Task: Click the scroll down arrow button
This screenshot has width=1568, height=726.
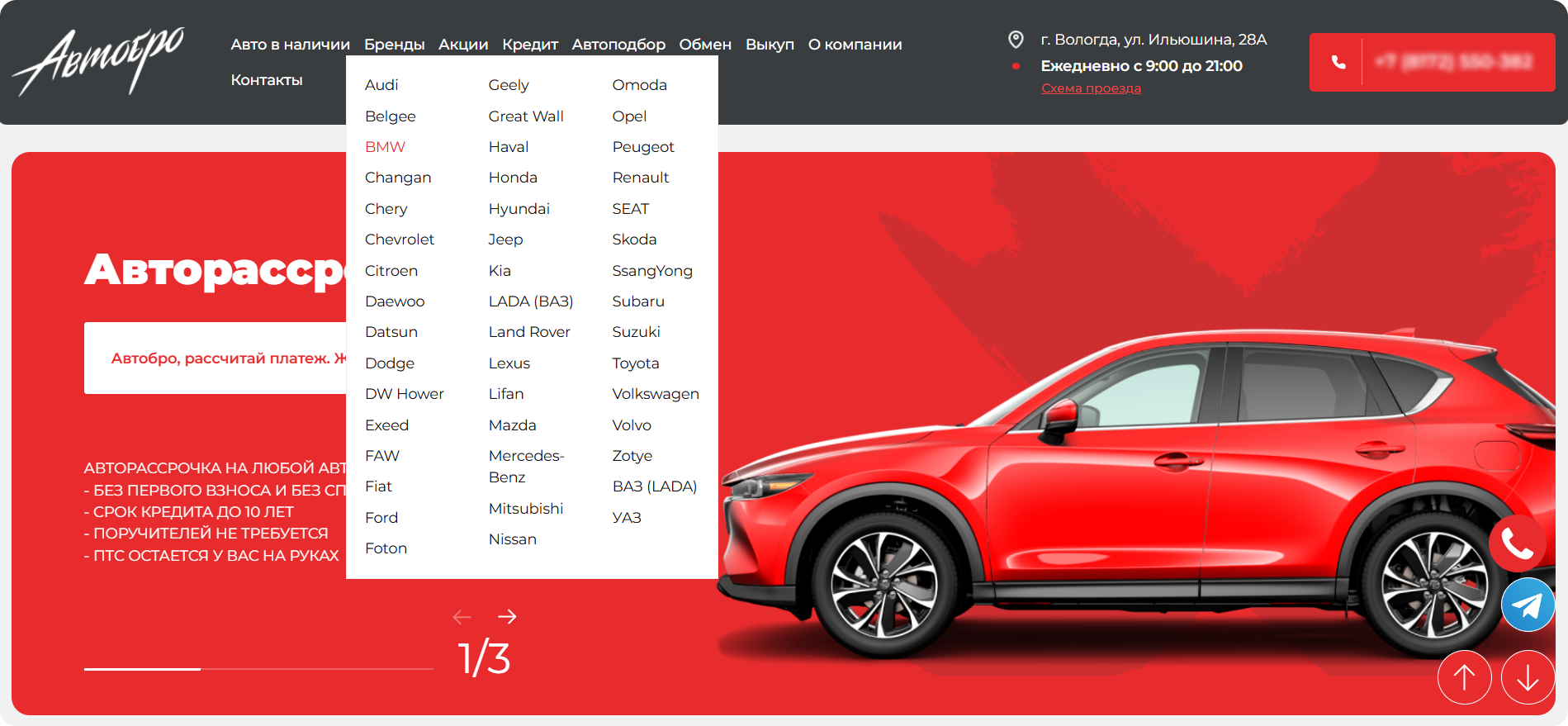Action: click(1528, 677)
